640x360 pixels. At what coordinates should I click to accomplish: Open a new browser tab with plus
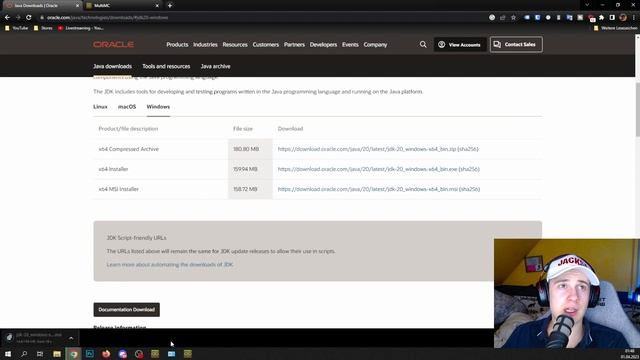(170, 5)
